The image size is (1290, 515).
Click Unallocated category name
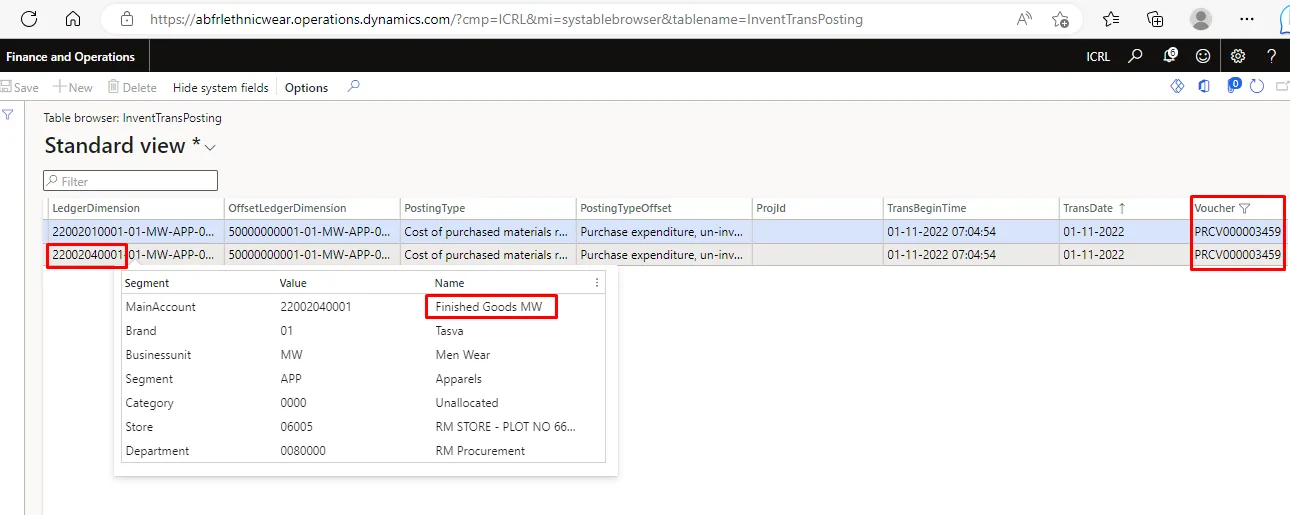tap(467, 403)
